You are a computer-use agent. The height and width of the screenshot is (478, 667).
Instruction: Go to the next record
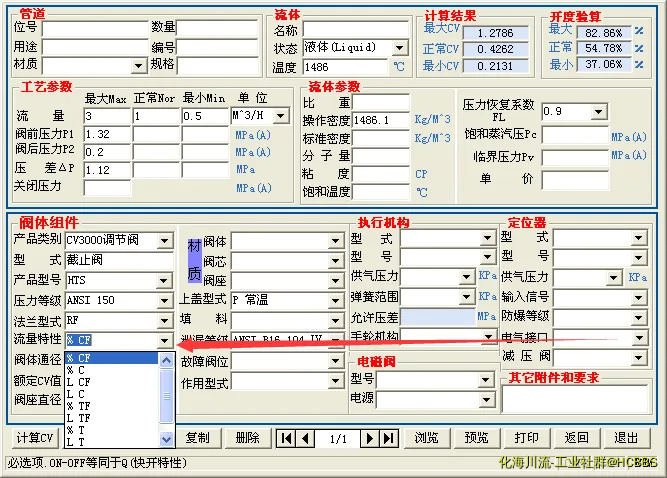[x=369, y=438]
